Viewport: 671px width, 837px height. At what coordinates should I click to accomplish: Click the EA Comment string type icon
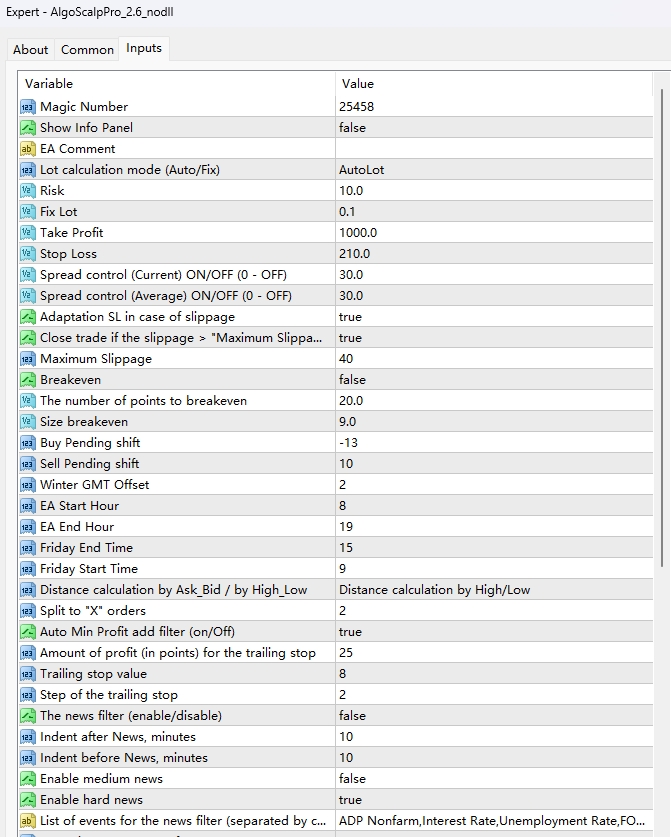tap(28, 149)
